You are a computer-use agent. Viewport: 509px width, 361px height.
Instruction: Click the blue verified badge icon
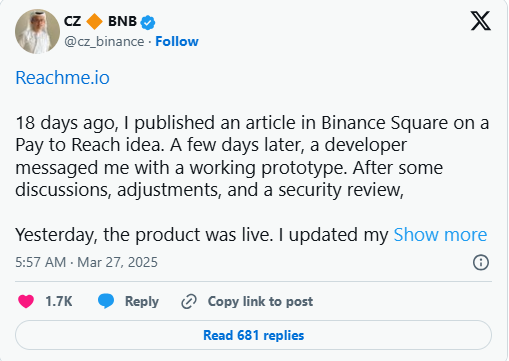click(x=148, y=22)
